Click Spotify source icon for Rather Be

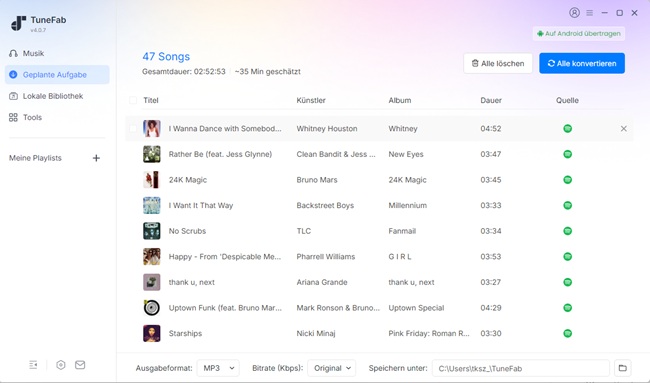pyautogui.click(x=568, y=154)
